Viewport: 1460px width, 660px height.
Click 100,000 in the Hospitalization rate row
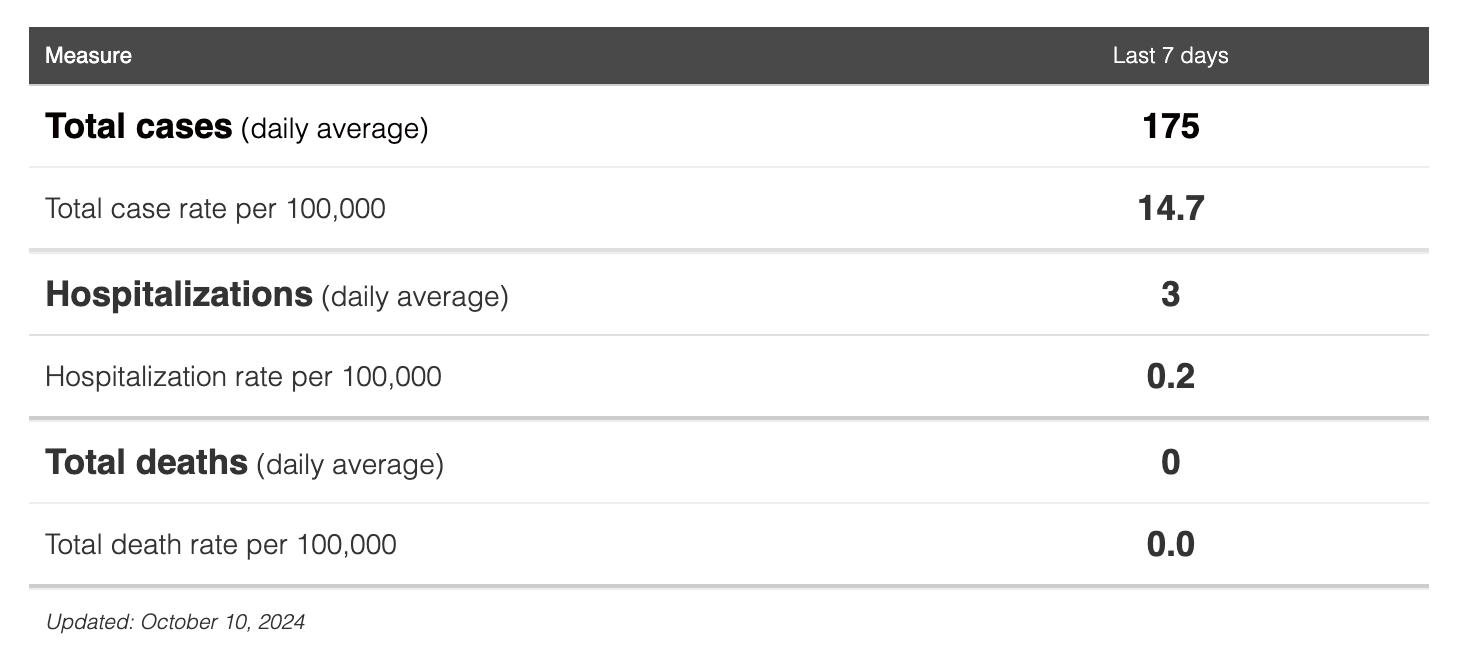(x=391, y=377)
